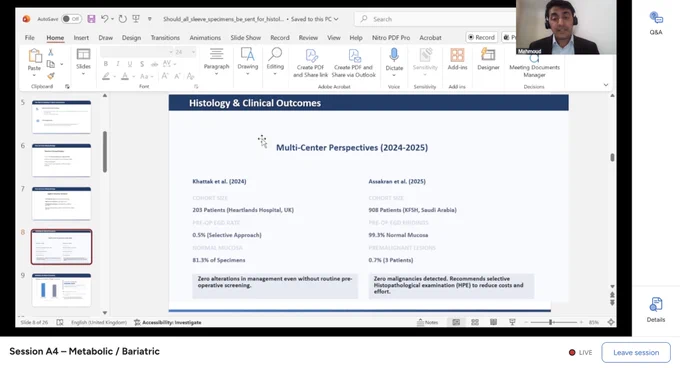Switch to the Transitions tab

[165, 38]
